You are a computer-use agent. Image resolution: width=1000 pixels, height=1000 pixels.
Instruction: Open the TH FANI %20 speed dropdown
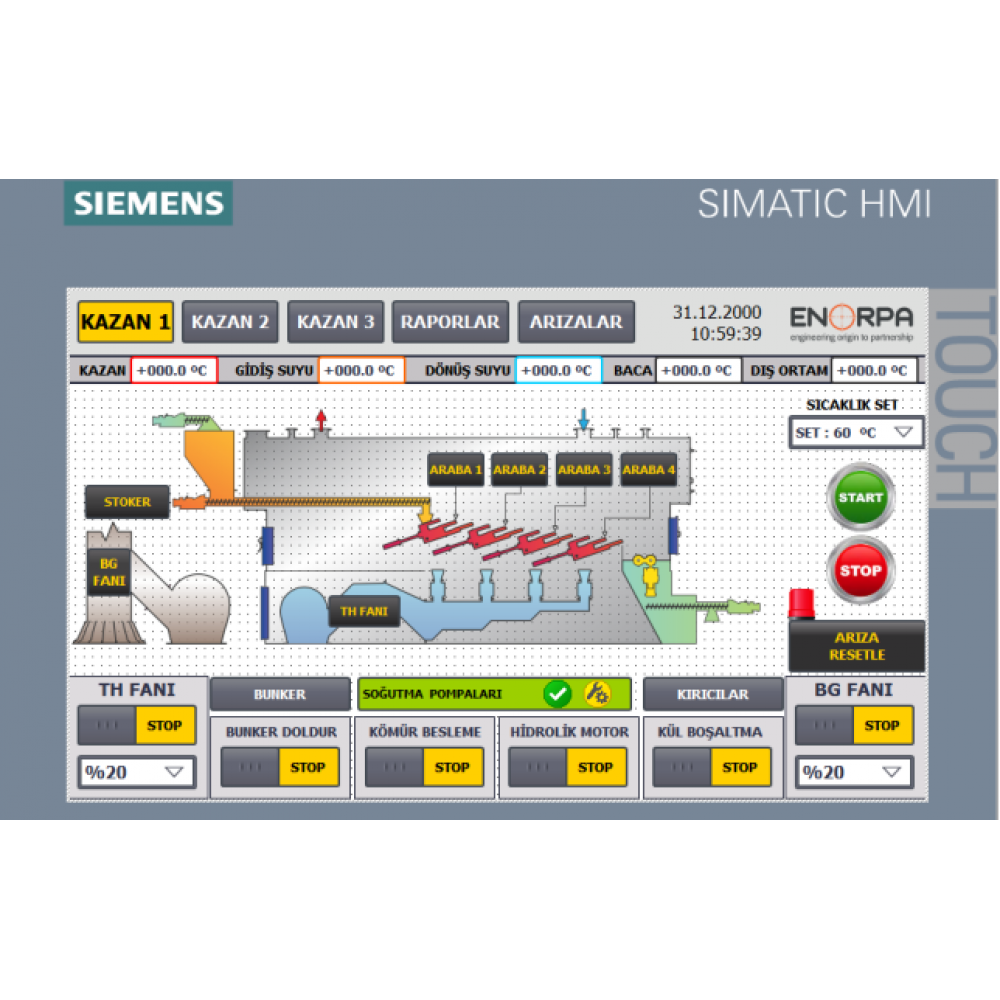[136, 772]
